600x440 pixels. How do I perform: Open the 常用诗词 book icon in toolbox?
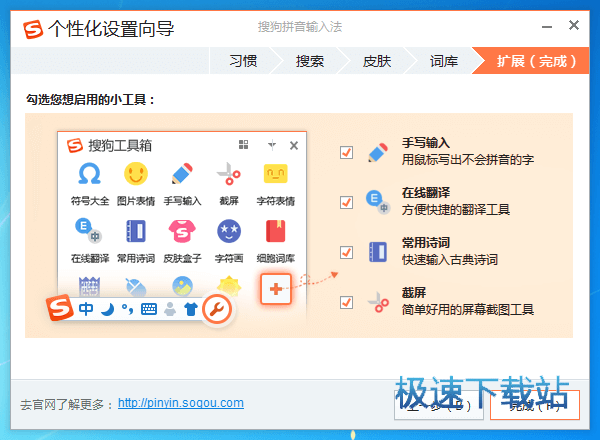point(136,231)
